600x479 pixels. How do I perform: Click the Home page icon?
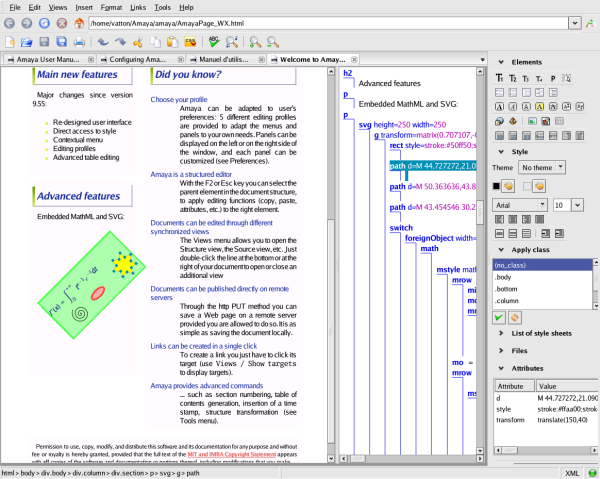[x=77, y=22]
